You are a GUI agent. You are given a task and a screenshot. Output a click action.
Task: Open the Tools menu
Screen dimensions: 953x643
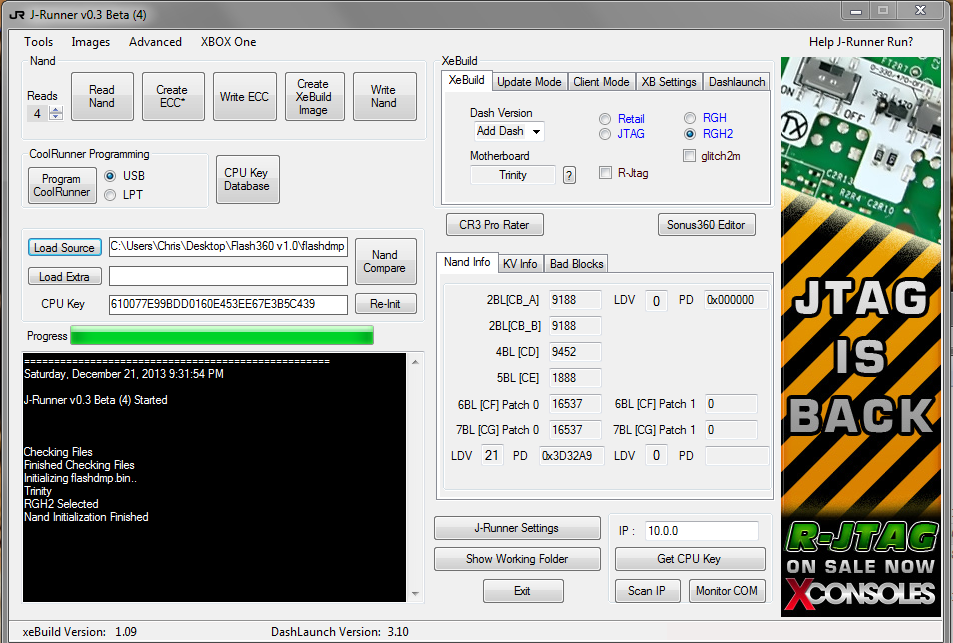(38, 42)
